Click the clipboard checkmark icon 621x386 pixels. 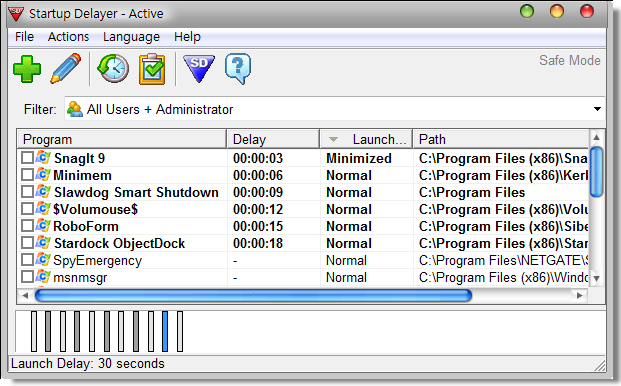click(x=152, y=69)
